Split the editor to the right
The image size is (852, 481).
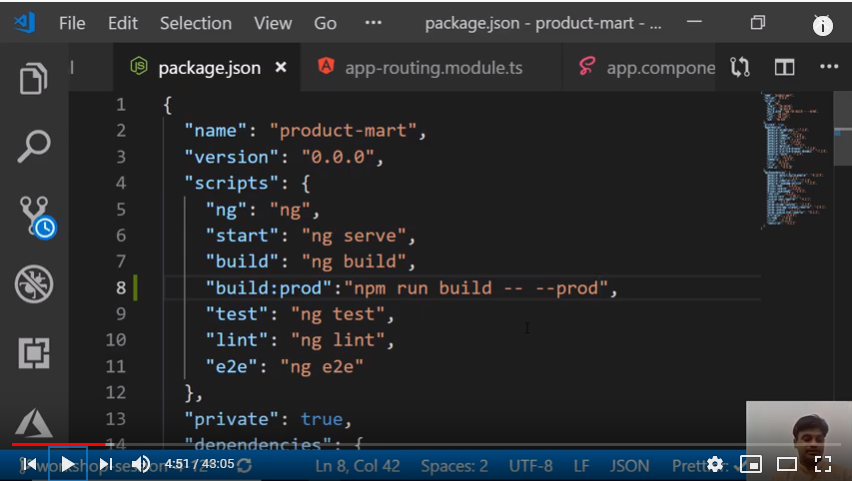pyautogui.click(x=785, y=68)
